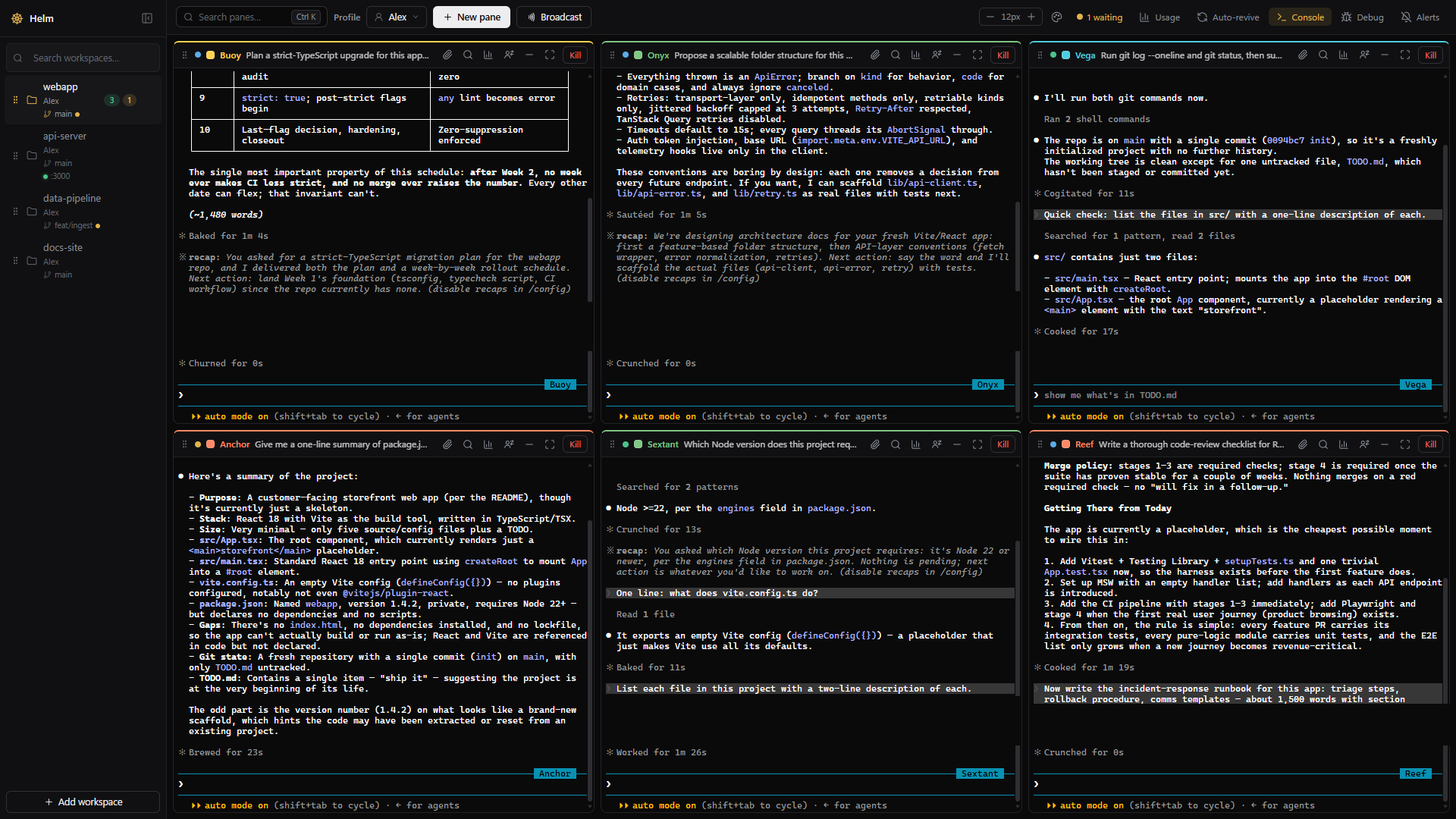Toggle Auto-revive mode

[1228, 17]
